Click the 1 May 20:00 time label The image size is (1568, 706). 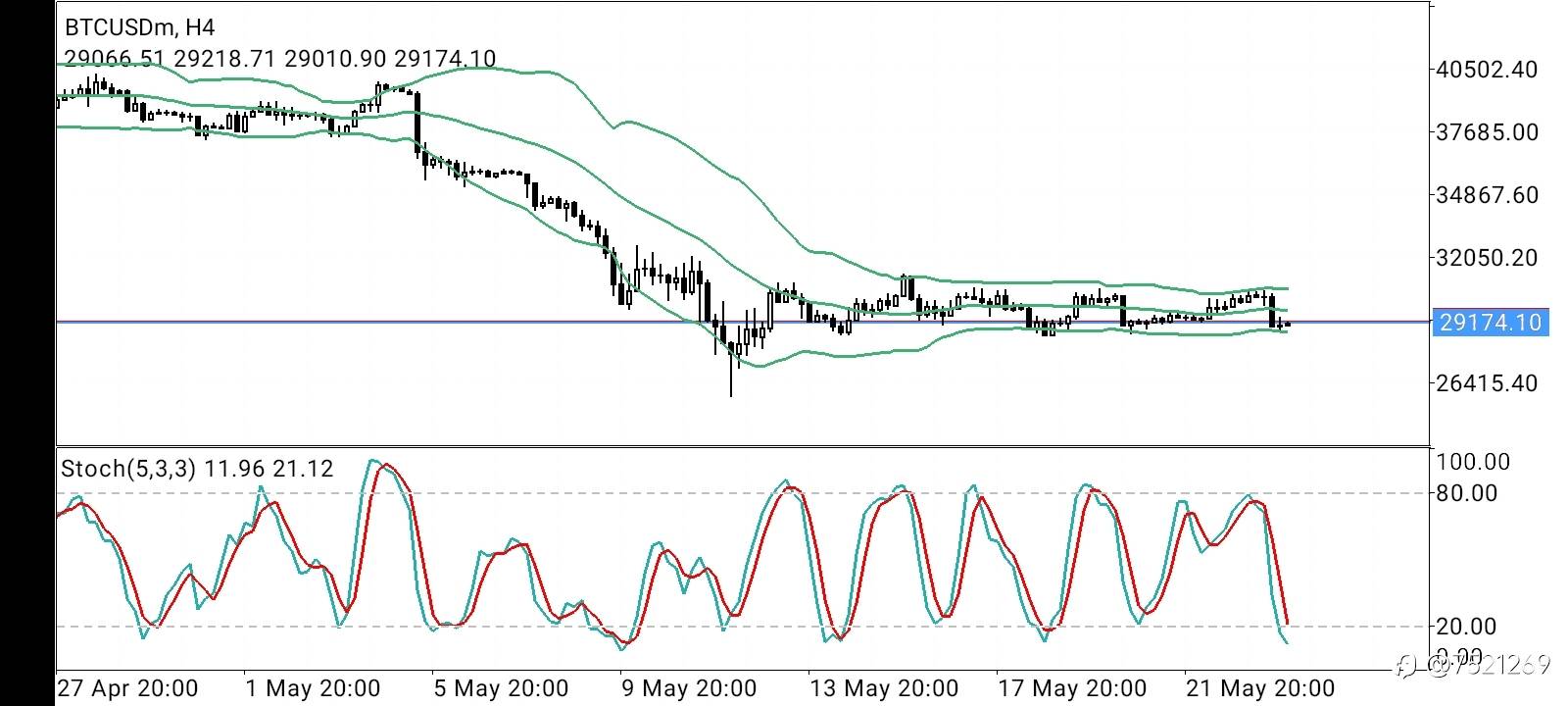pyautogui.click(x=313, y=687)
